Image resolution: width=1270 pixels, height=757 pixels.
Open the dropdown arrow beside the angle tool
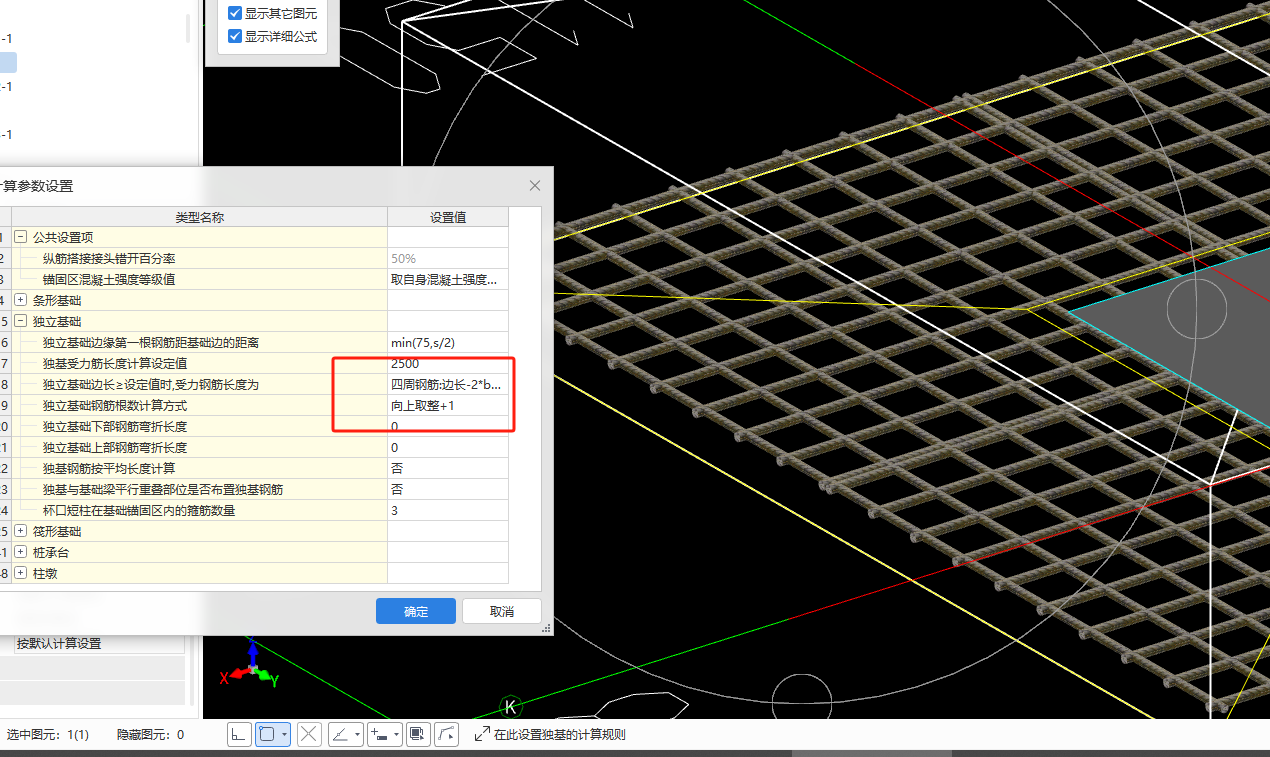(x=357, y=734)
